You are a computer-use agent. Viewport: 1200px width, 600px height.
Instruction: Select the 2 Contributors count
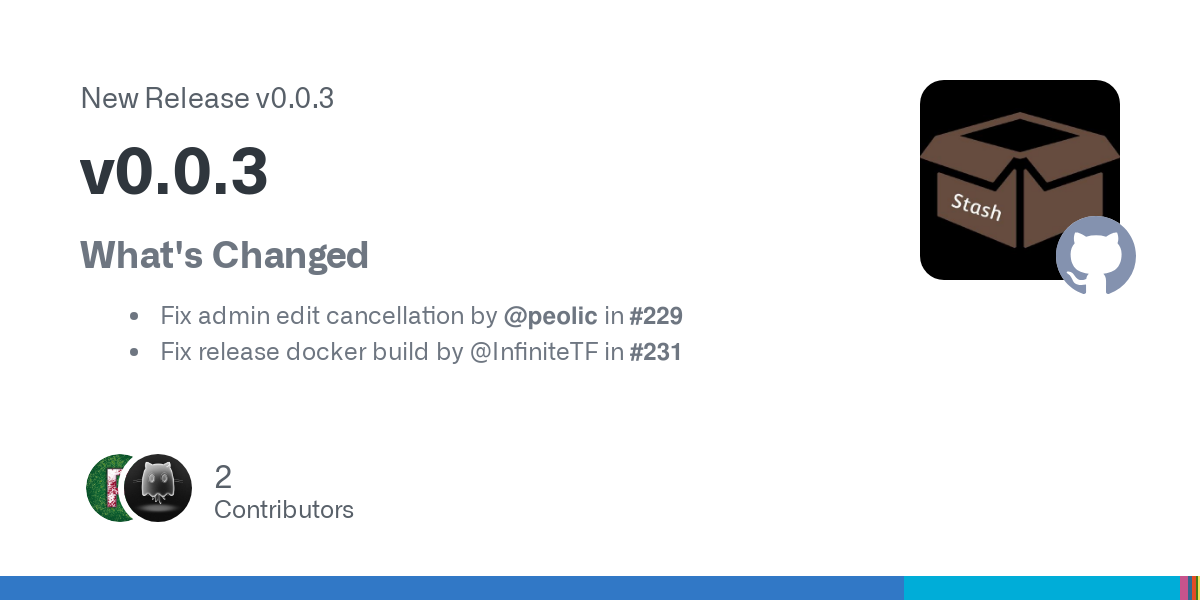coord(284,492)
